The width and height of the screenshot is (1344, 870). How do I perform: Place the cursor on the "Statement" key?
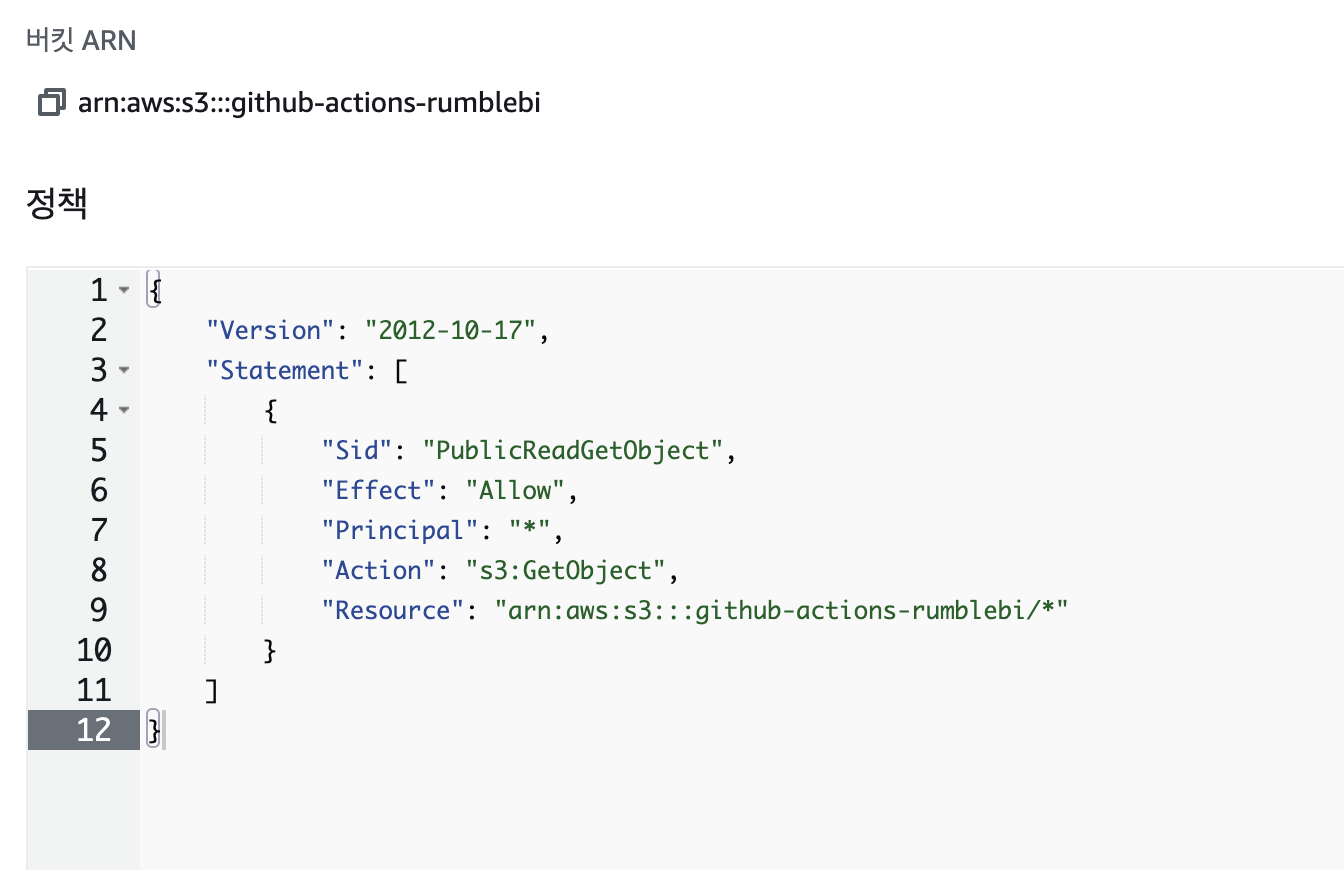285,370
